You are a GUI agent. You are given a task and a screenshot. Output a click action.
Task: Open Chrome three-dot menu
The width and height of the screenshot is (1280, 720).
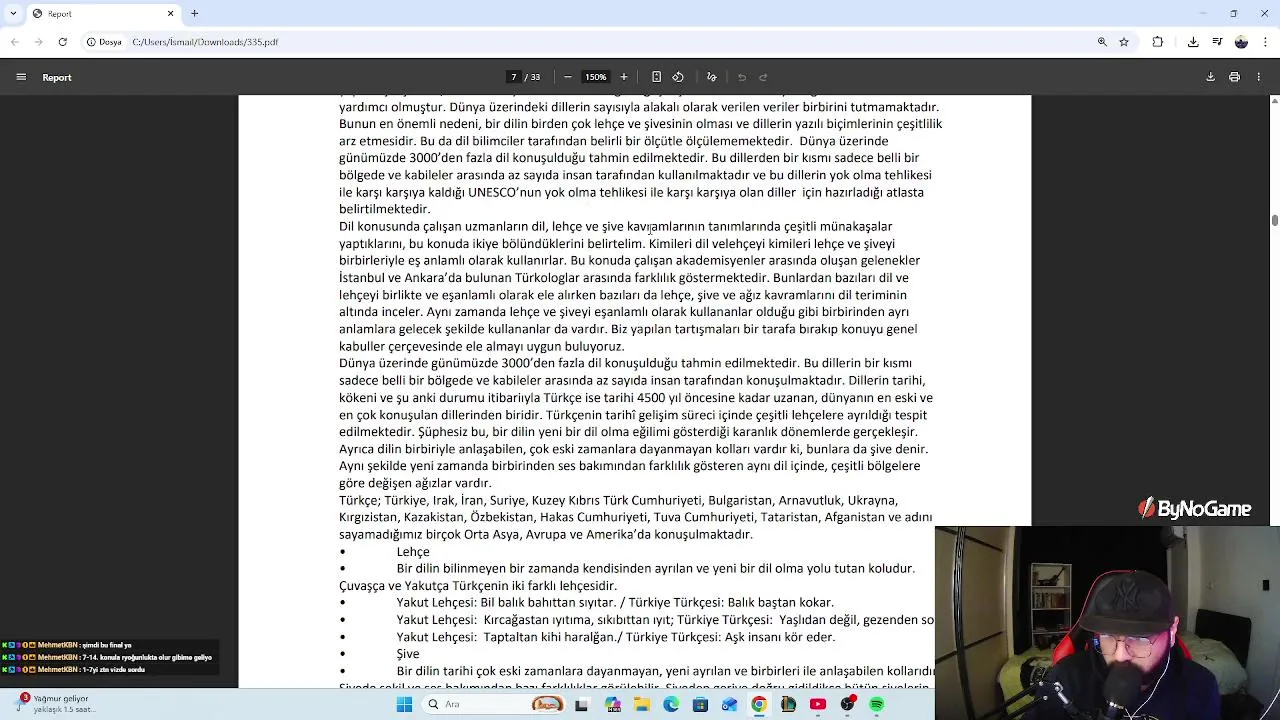[x=1265, y=42]
